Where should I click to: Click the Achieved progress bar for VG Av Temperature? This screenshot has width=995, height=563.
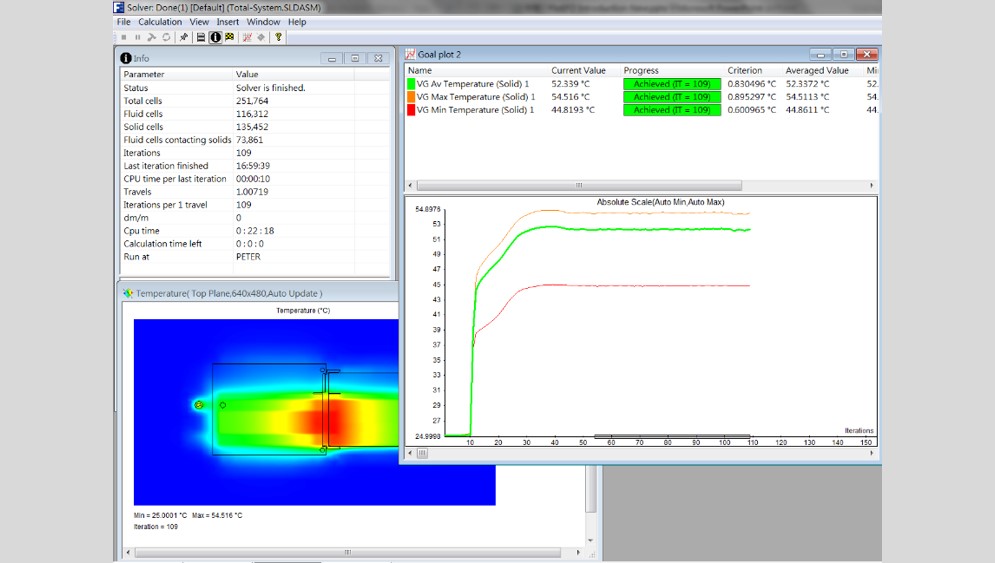click(672, 84)
